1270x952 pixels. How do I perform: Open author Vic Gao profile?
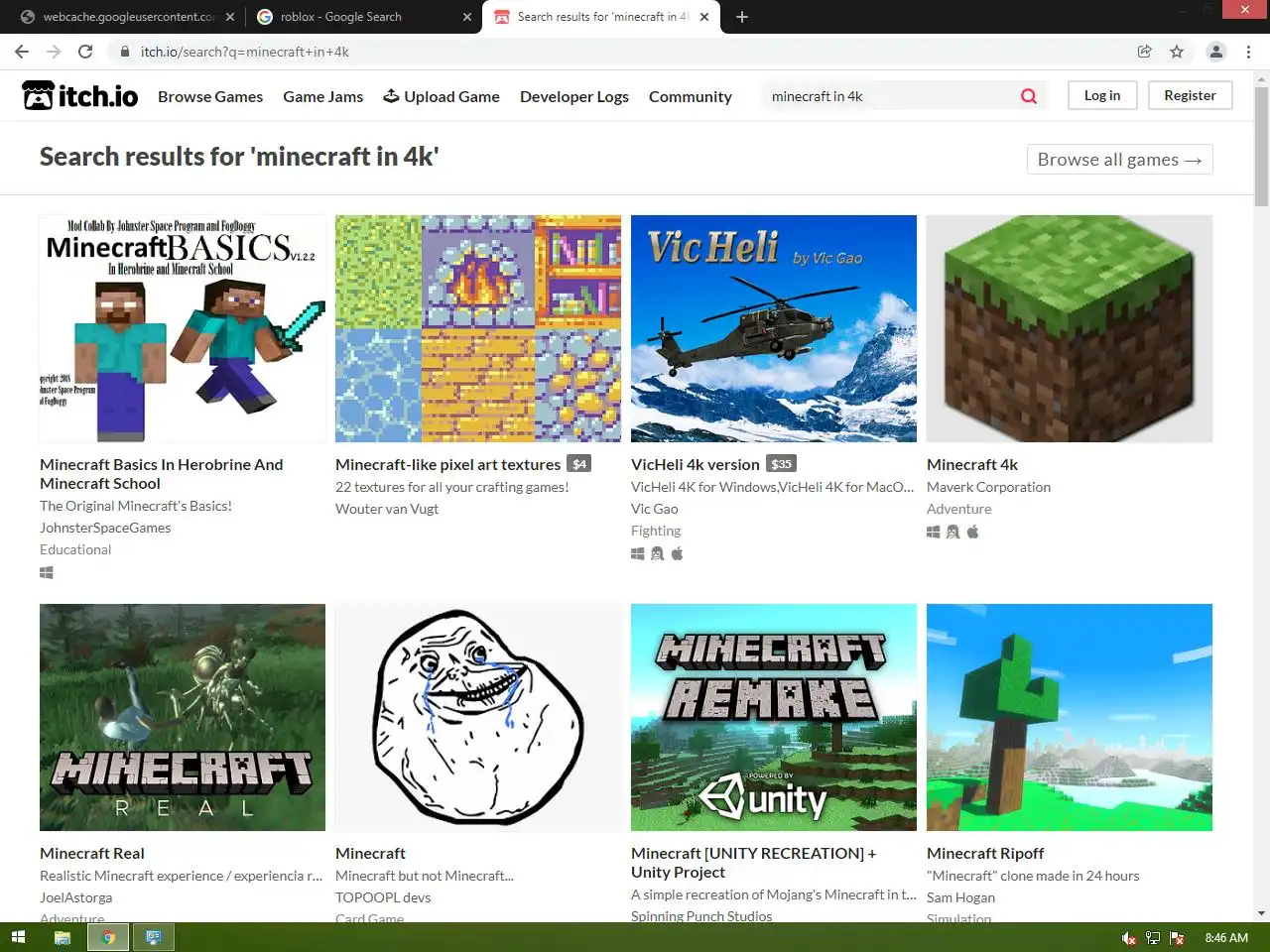click(x=655, y=509)
